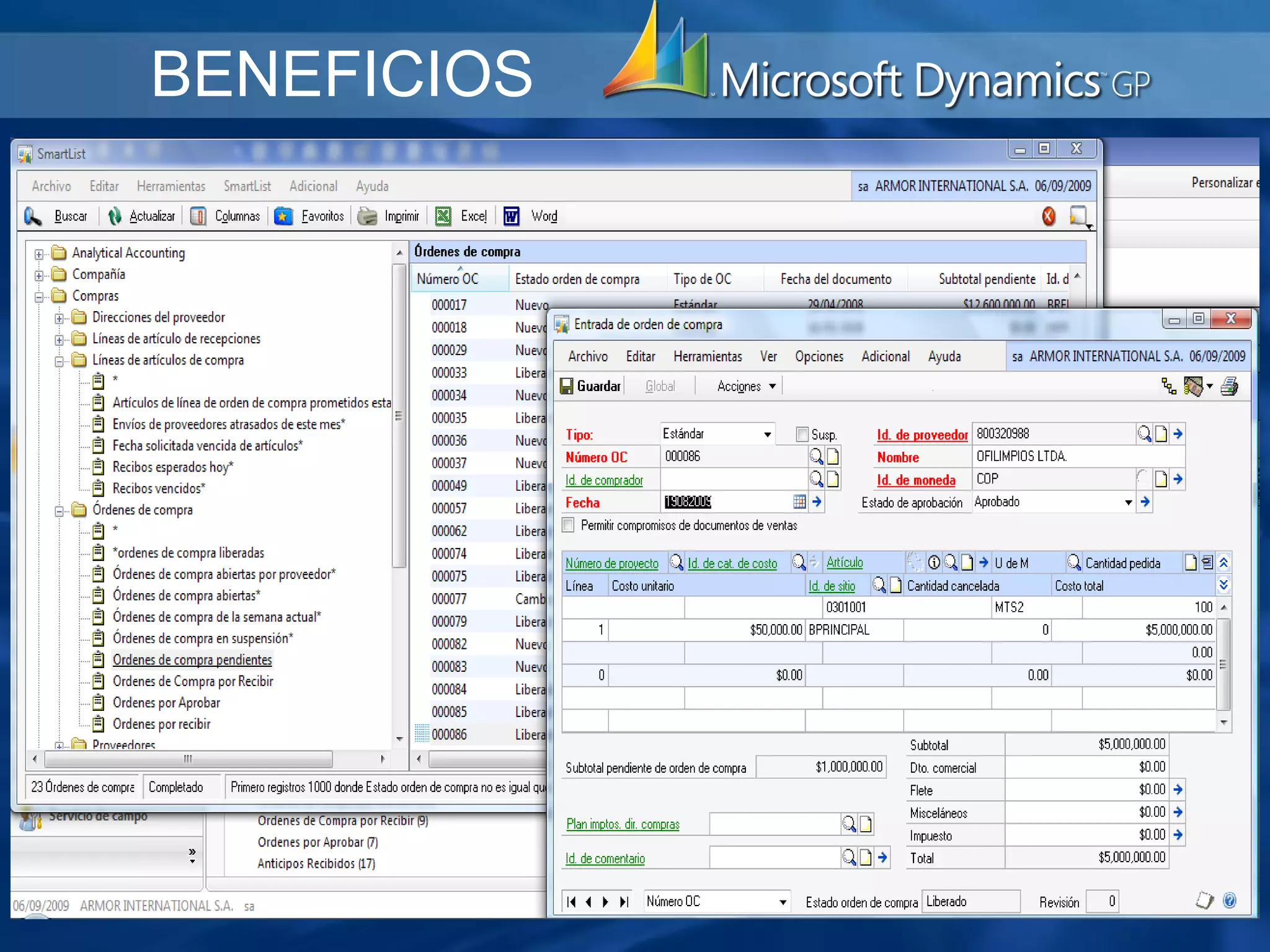
Task: Select Ordenes de compra pendientes in tree
Action: 192,660
